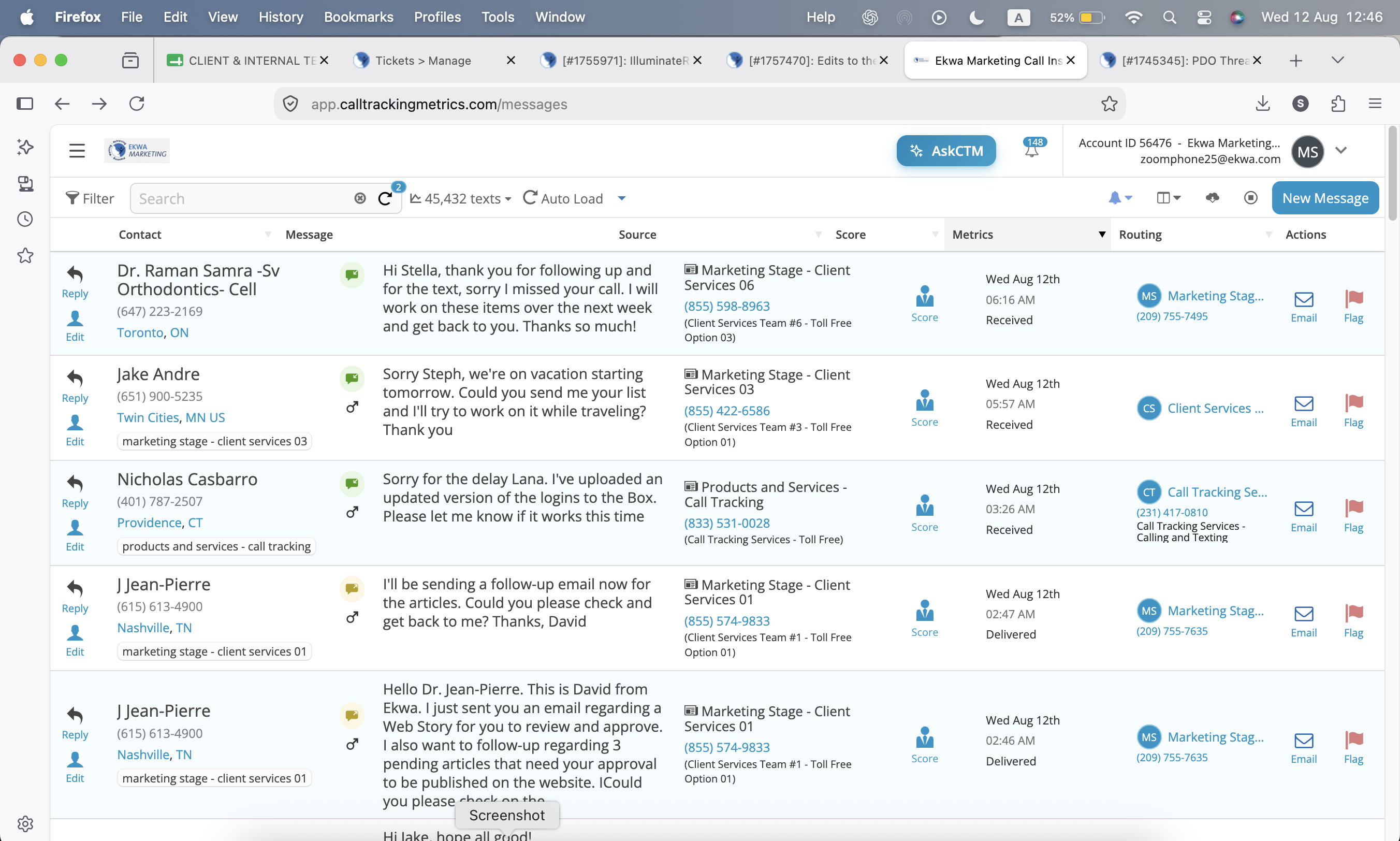Image resolution: width=1400 pixels, height=841 pixels.
Task: Open the Metrics column sort arrow
Action: [1102, 234]
